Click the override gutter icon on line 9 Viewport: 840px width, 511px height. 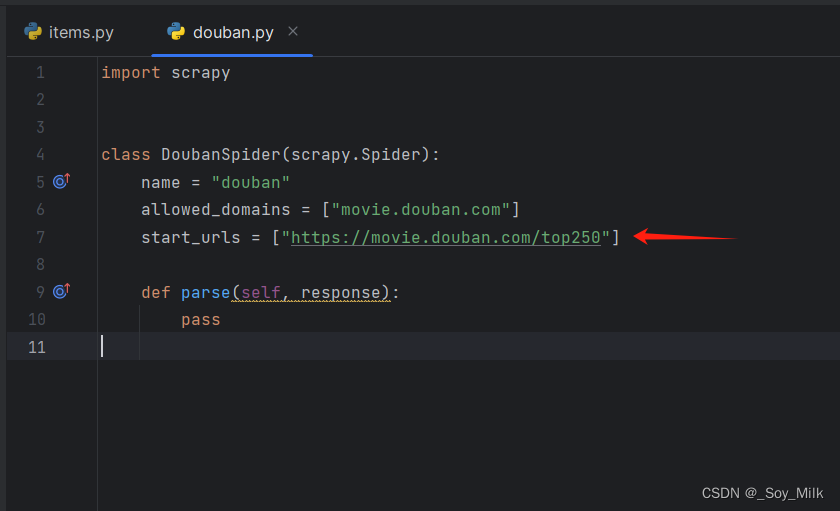(x=62, y=291)
